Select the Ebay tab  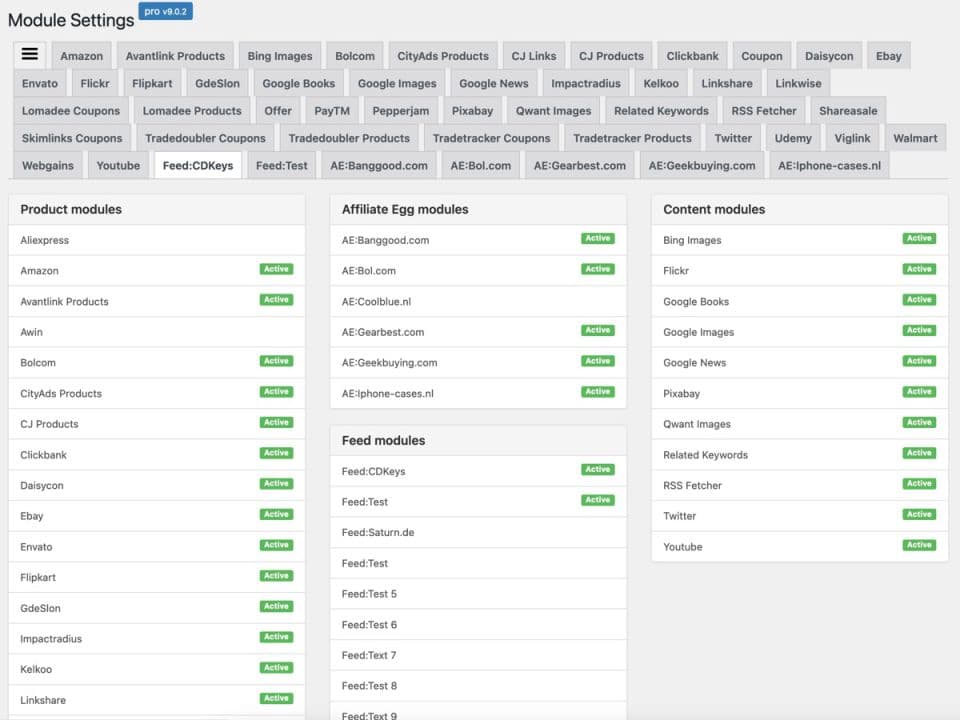point(888,56)
